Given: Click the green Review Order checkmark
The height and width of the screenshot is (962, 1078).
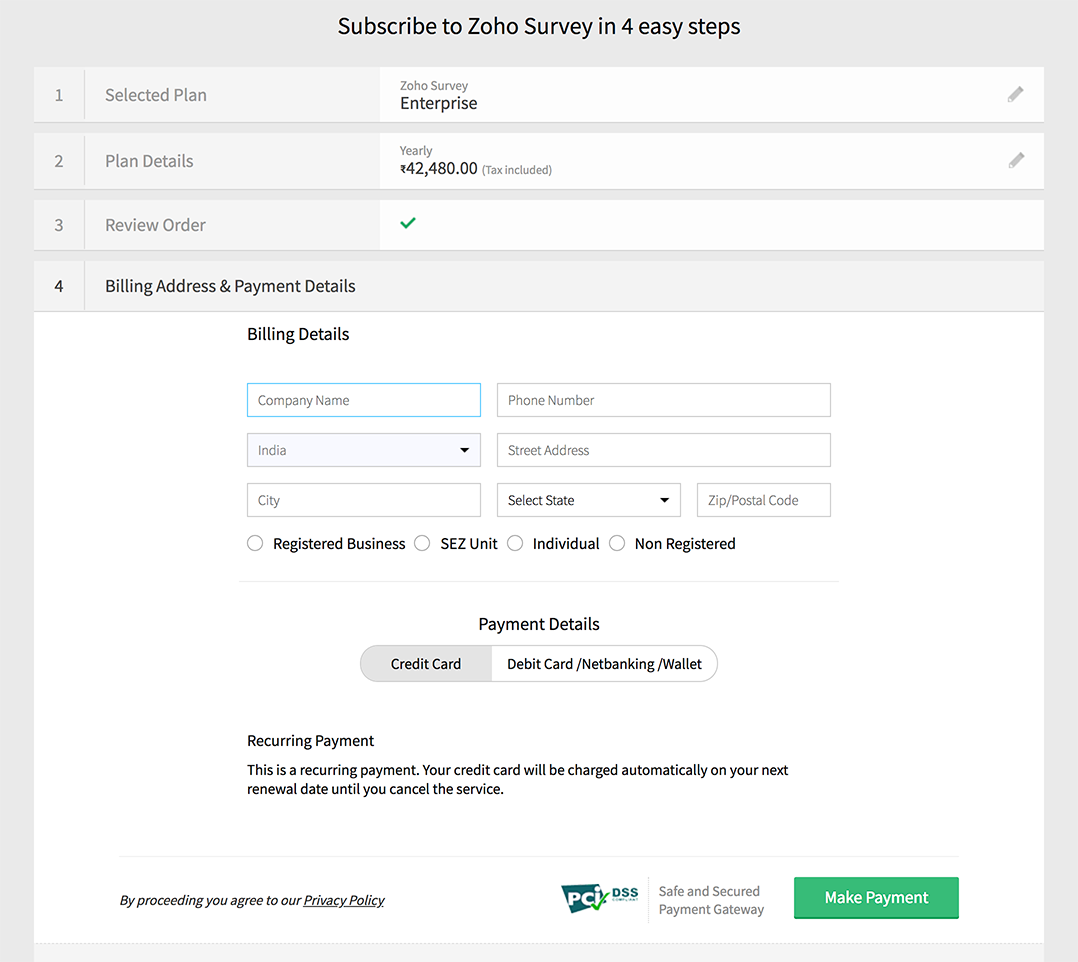Looking at the screenshot, I should click(x=408, y=223).
